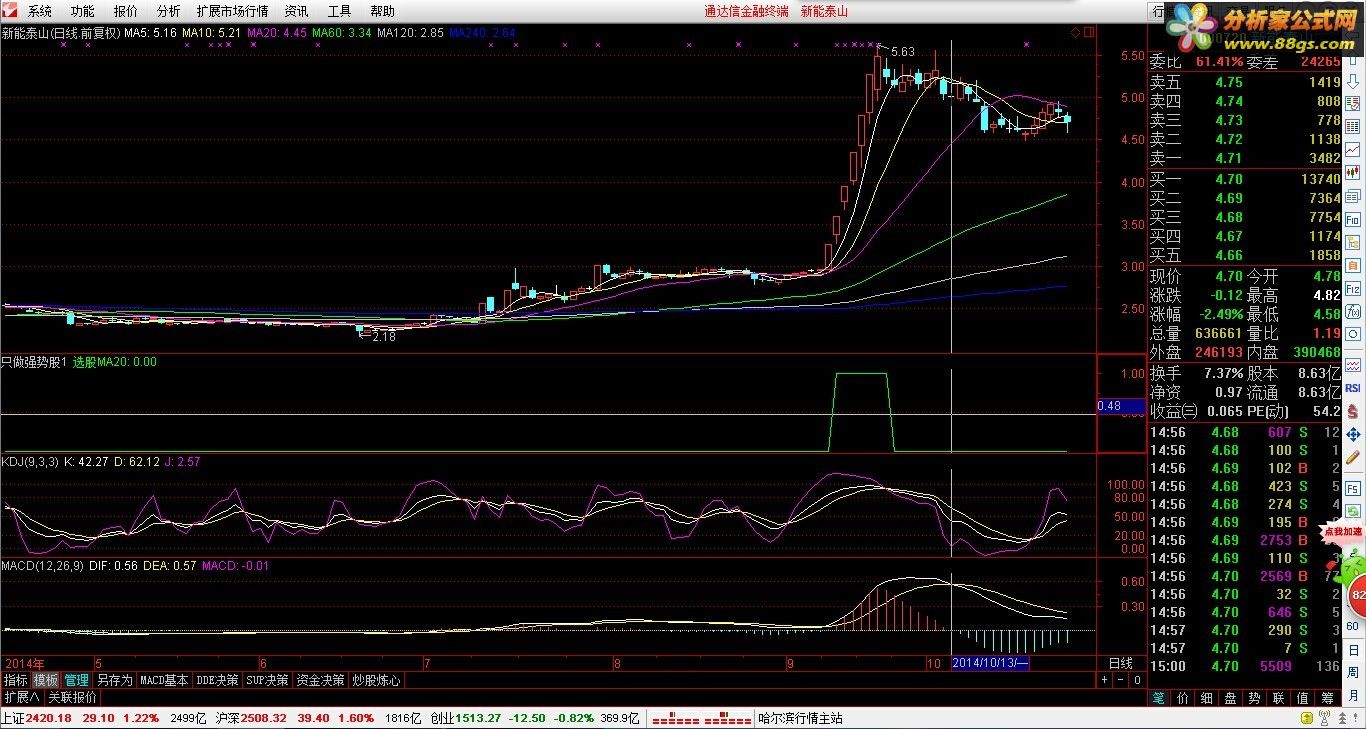Click the F5 icon in right toolbar

pos(1353,488)
